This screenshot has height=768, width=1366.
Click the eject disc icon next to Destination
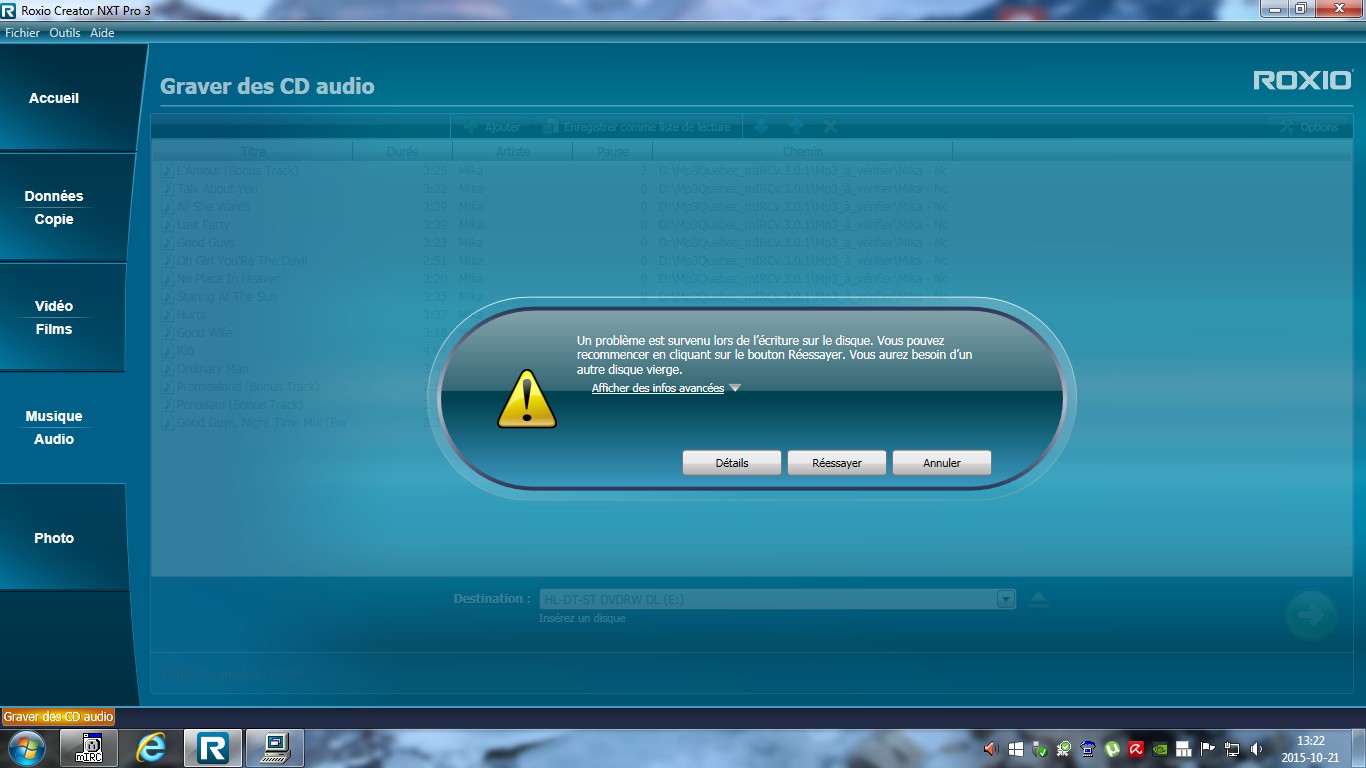(x=1039, y=599)
